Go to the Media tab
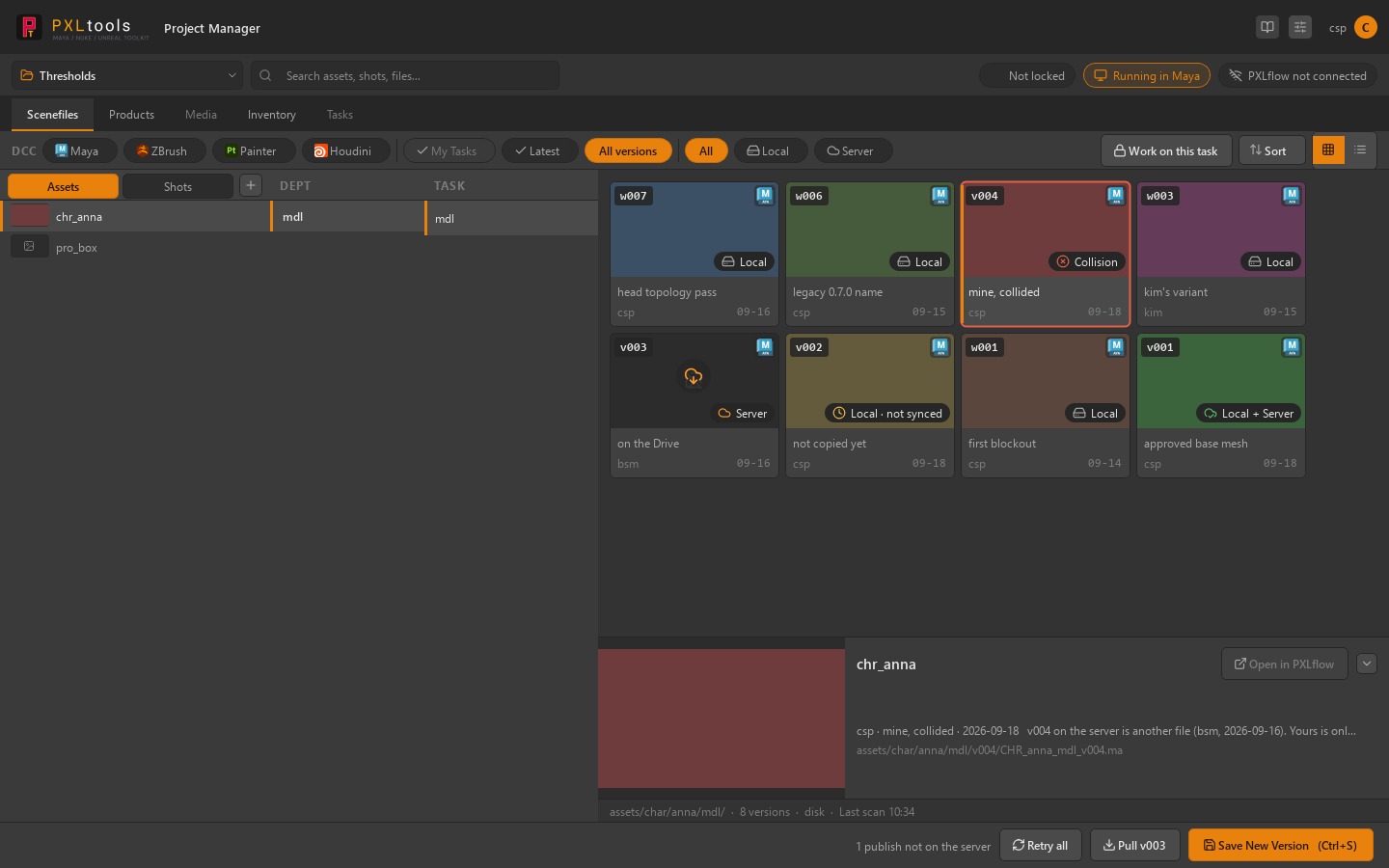Viewport: 1389px width, 868px height. 201,115
